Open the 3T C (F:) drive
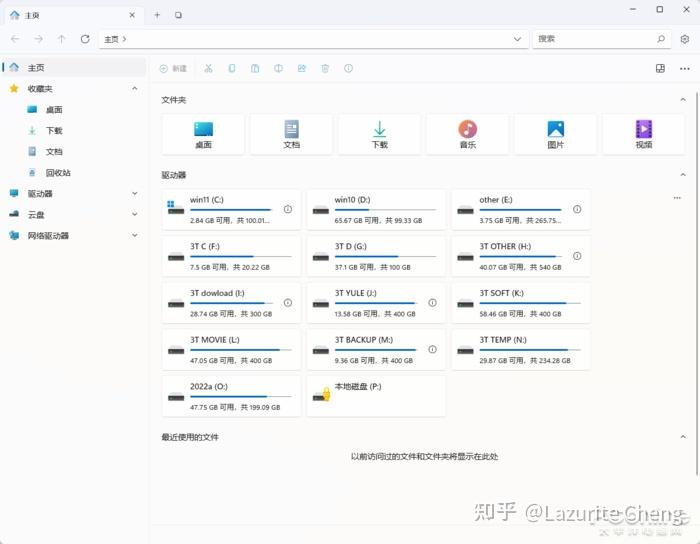The image size is (700, 544). (231, 256)
